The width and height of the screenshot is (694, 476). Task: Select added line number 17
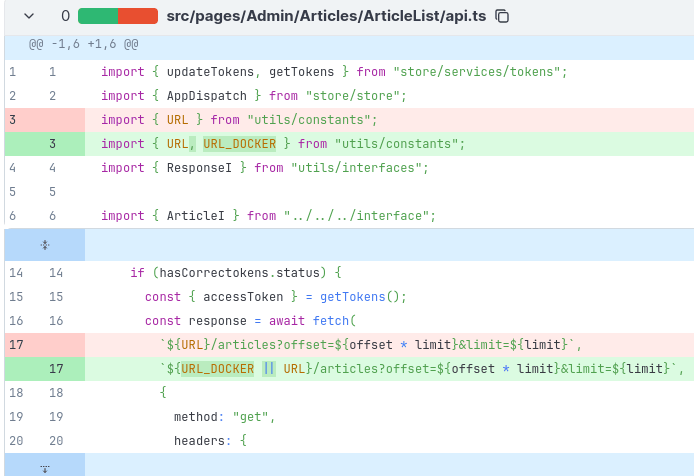(x=56, y=368)
